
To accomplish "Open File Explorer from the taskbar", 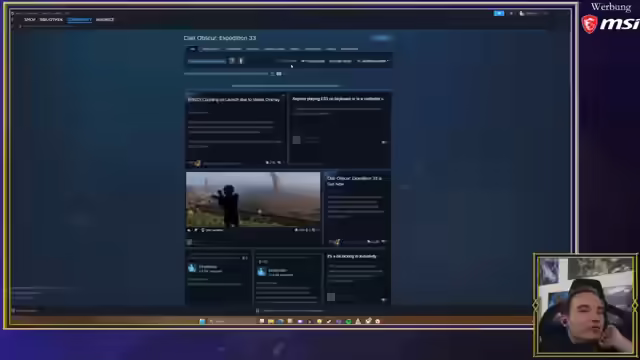I will click(x=271, y=322).
